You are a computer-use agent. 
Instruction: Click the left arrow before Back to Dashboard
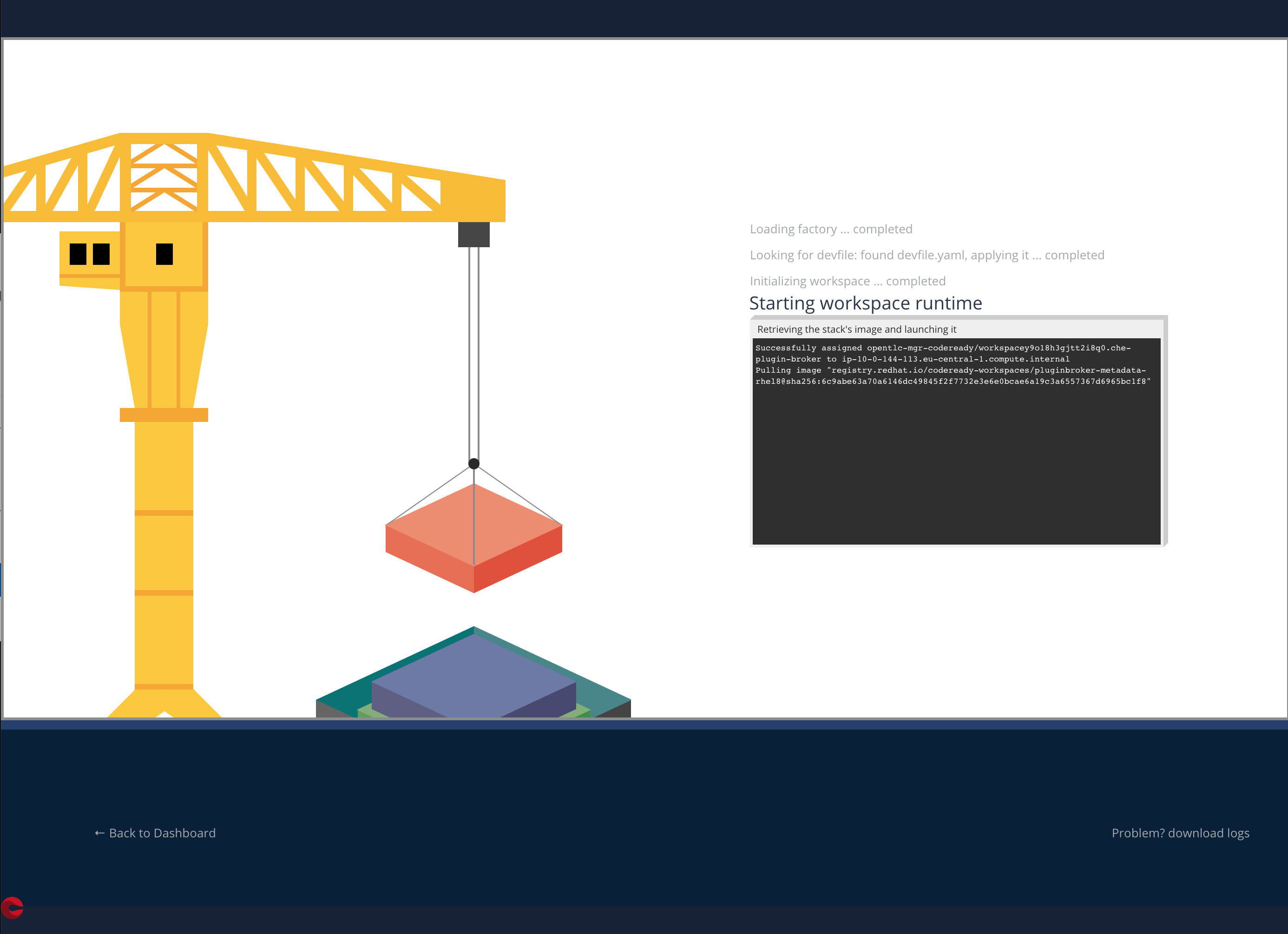[x=99, y=833]
